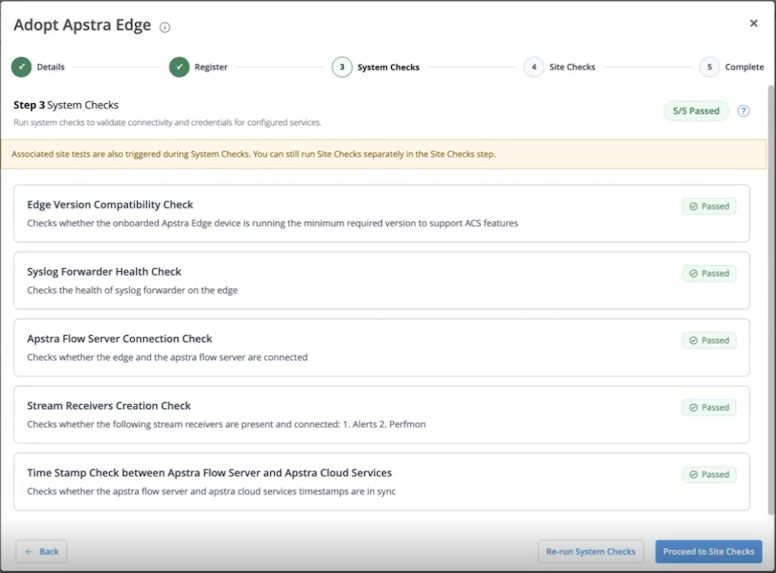Click the info icon beside Adopt Apstra Edge

165,27
